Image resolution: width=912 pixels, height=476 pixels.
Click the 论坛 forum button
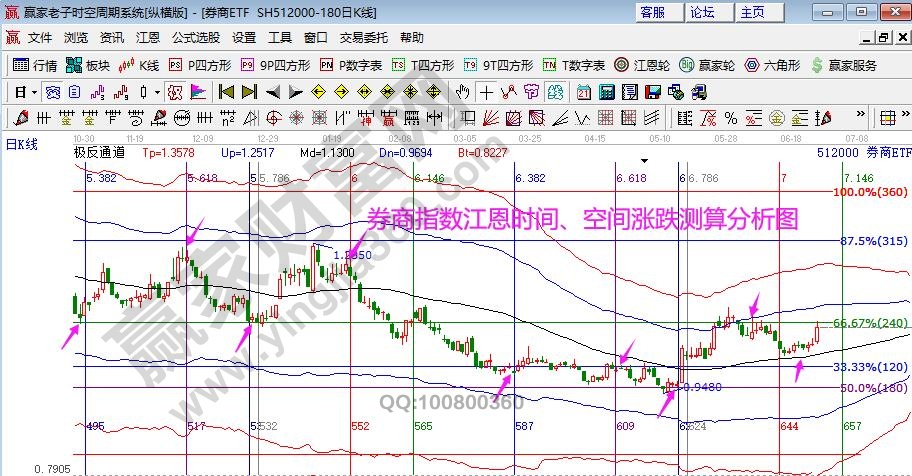point(702,12)
